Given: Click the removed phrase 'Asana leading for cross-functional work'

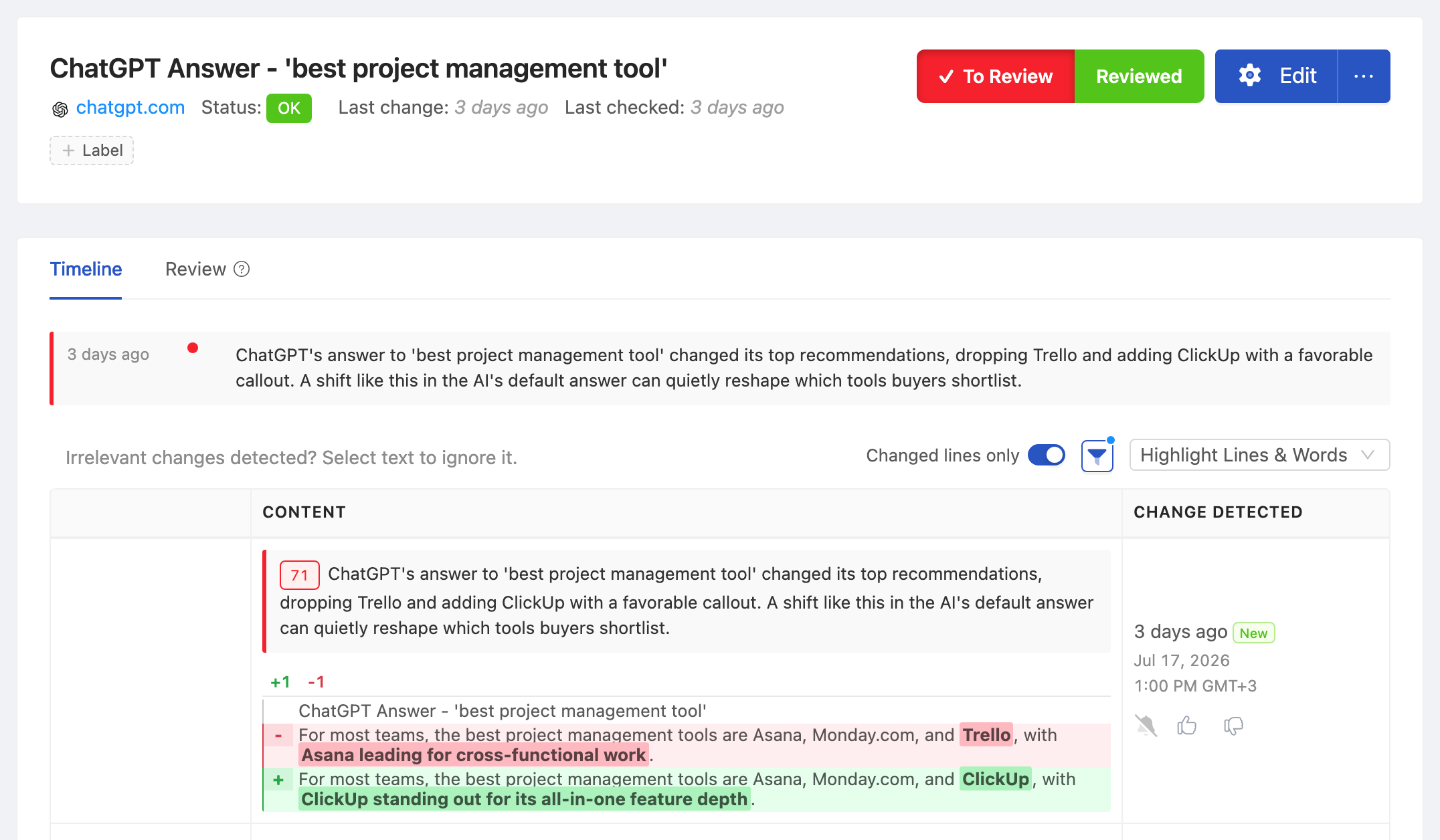Looking at the screenshot, I should [x=474, y=755].
